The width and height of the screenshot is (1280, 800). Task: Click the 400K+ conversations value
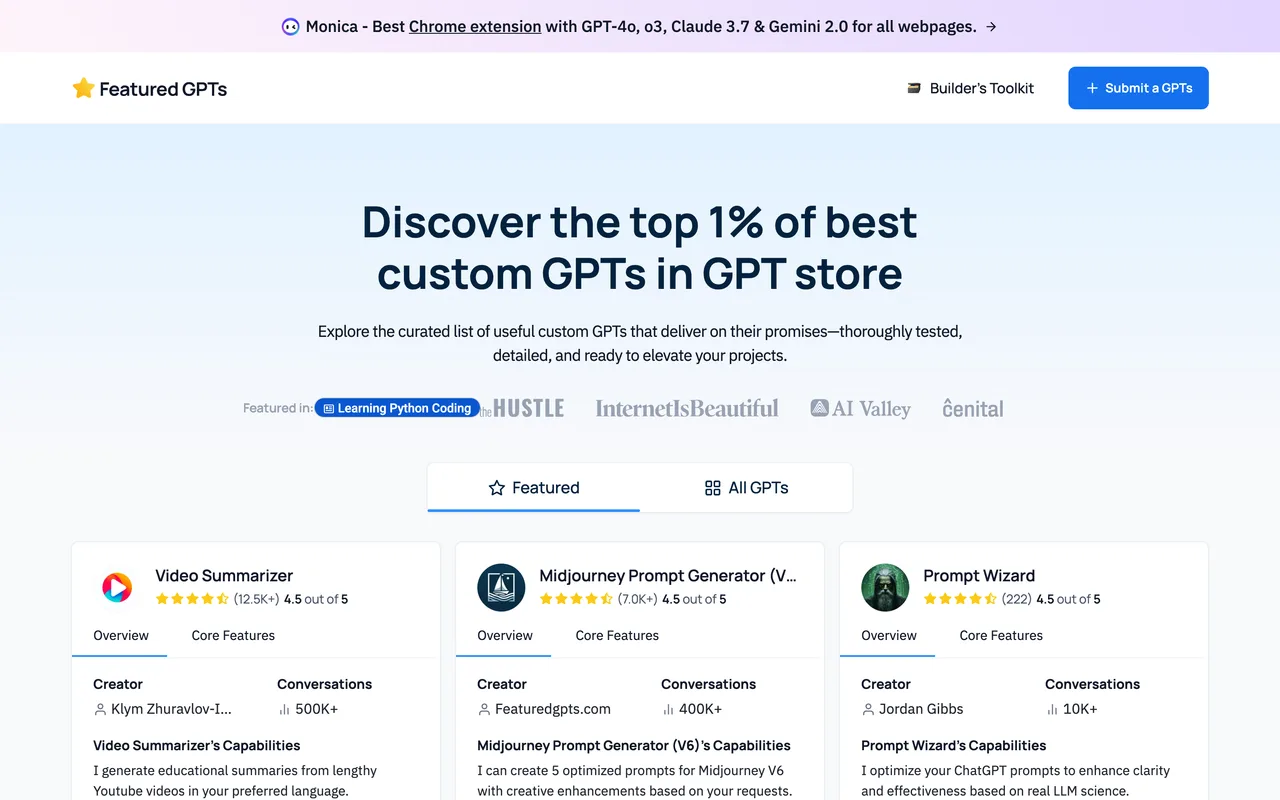pos(700,709)
